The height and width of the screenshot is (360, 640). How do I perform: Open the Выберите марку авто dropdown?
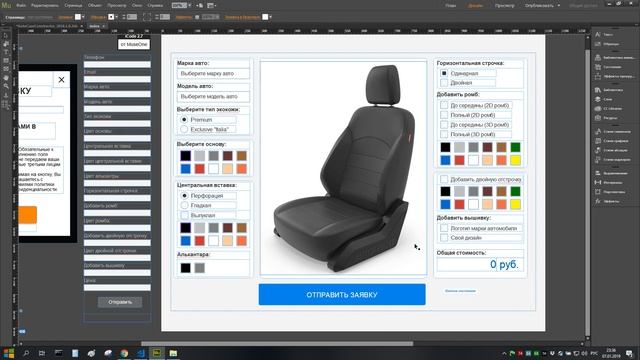tap(213, 73)
